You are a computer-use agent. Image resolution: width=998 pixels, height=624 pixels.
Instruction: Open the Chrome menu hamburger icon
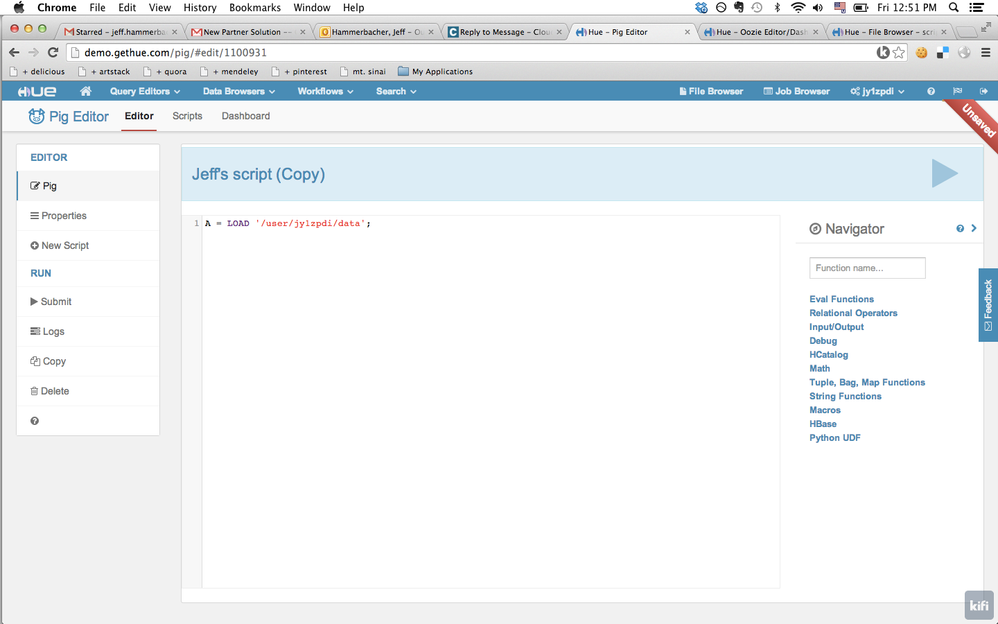click(985, 53)
